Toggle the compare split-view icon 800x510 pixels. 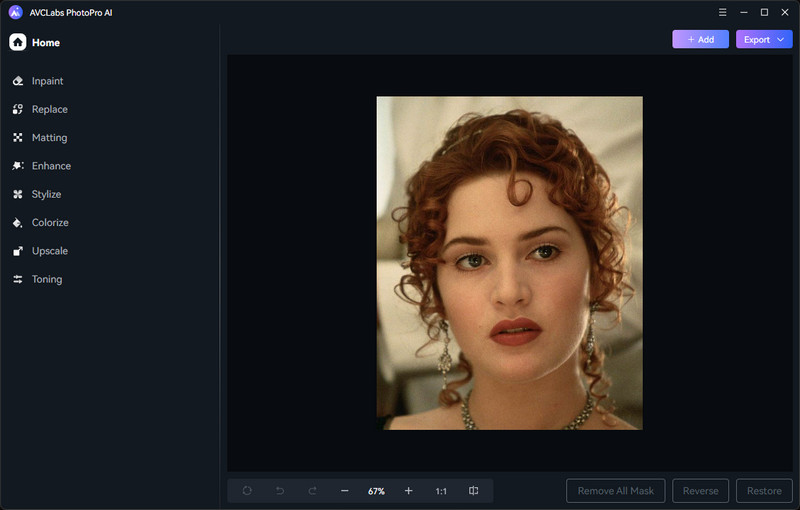473,491
